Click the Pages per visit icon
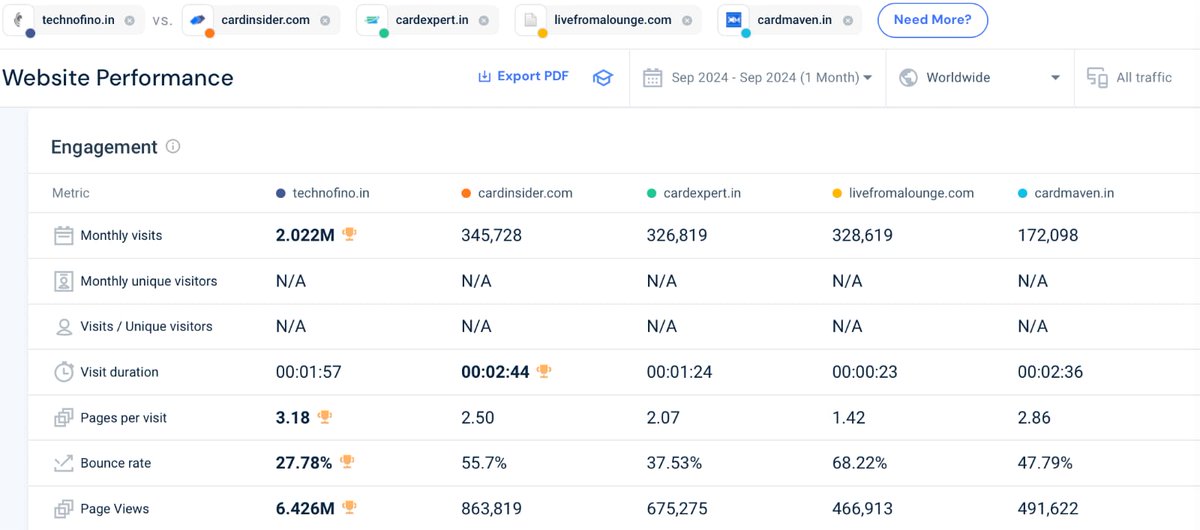Image resolution: width=1200 pixels, height=530 pixels. (x=64, y=418)
